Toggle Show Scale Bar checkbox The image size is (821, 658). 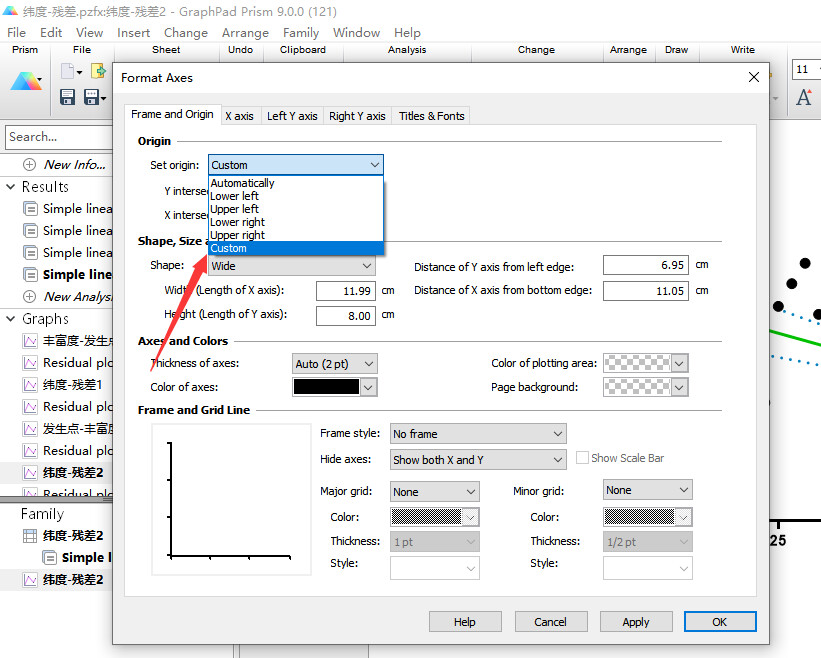[582, 458]
